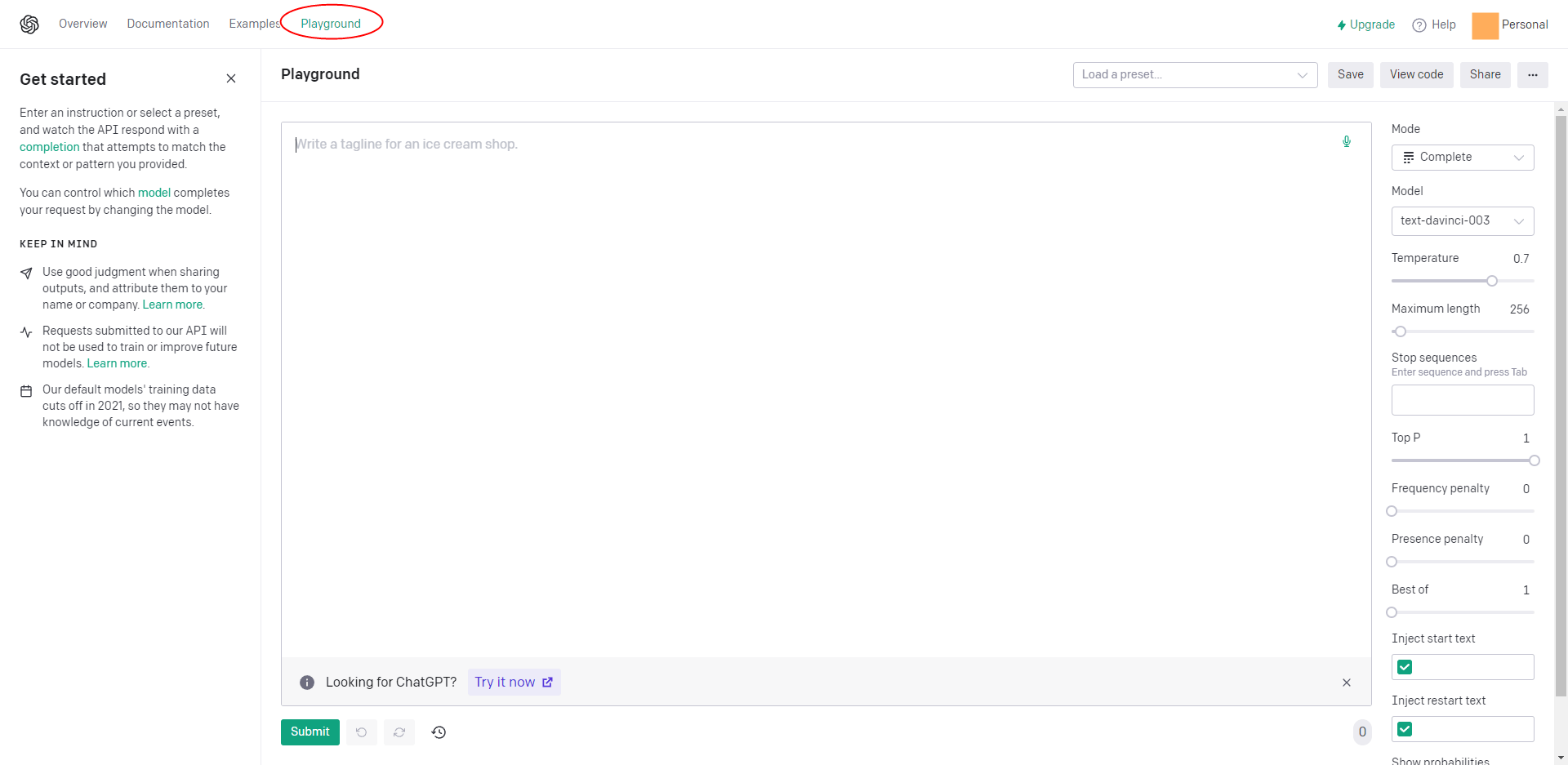Image resolution: width=1568 pixels, height=765 pixels.
Task: Toggle the Inject restart text checkbox
Action: tap(1405, 729)
